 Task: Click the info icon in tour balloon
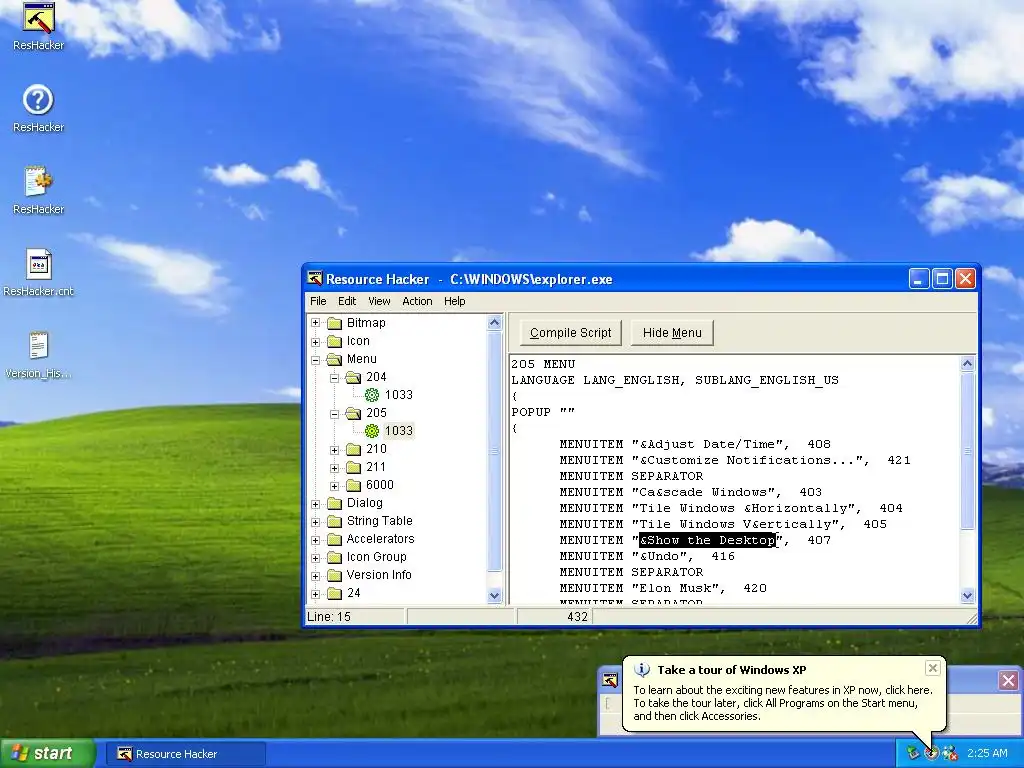642,669
